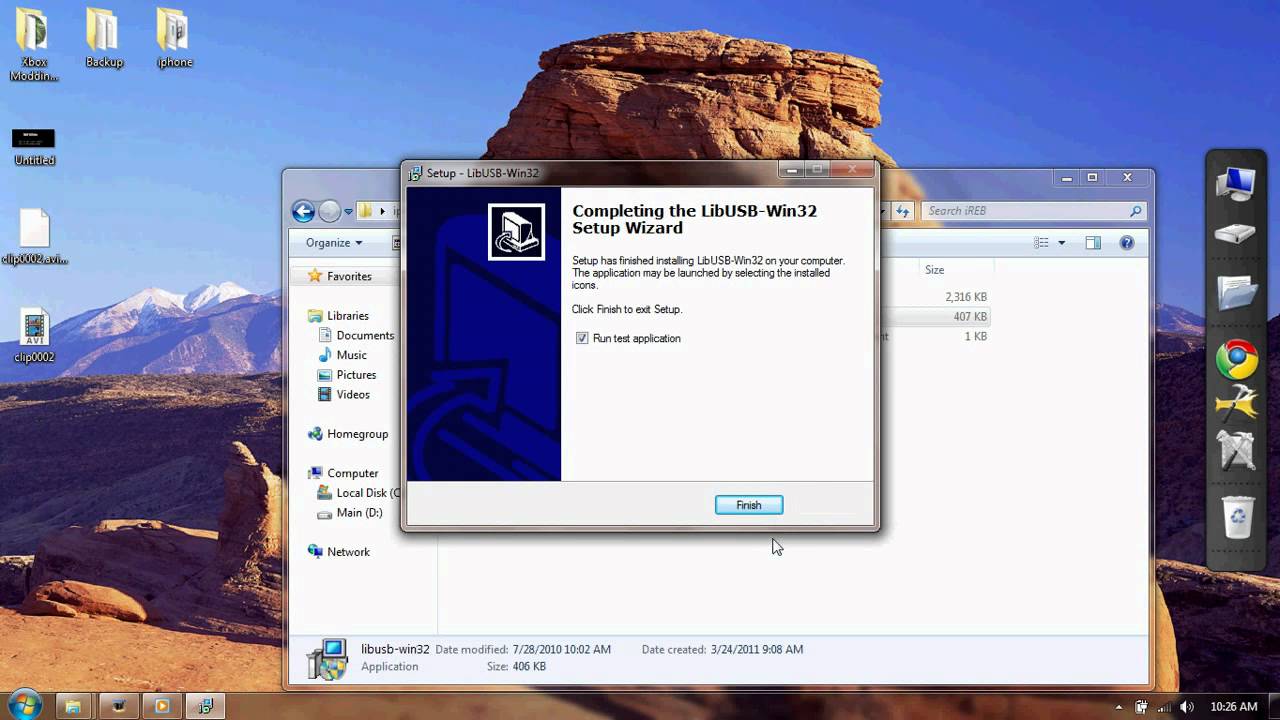Open the Recycle Bin in side dock
Viewport: 1280px width, 720px height.
click(1238, 518)
